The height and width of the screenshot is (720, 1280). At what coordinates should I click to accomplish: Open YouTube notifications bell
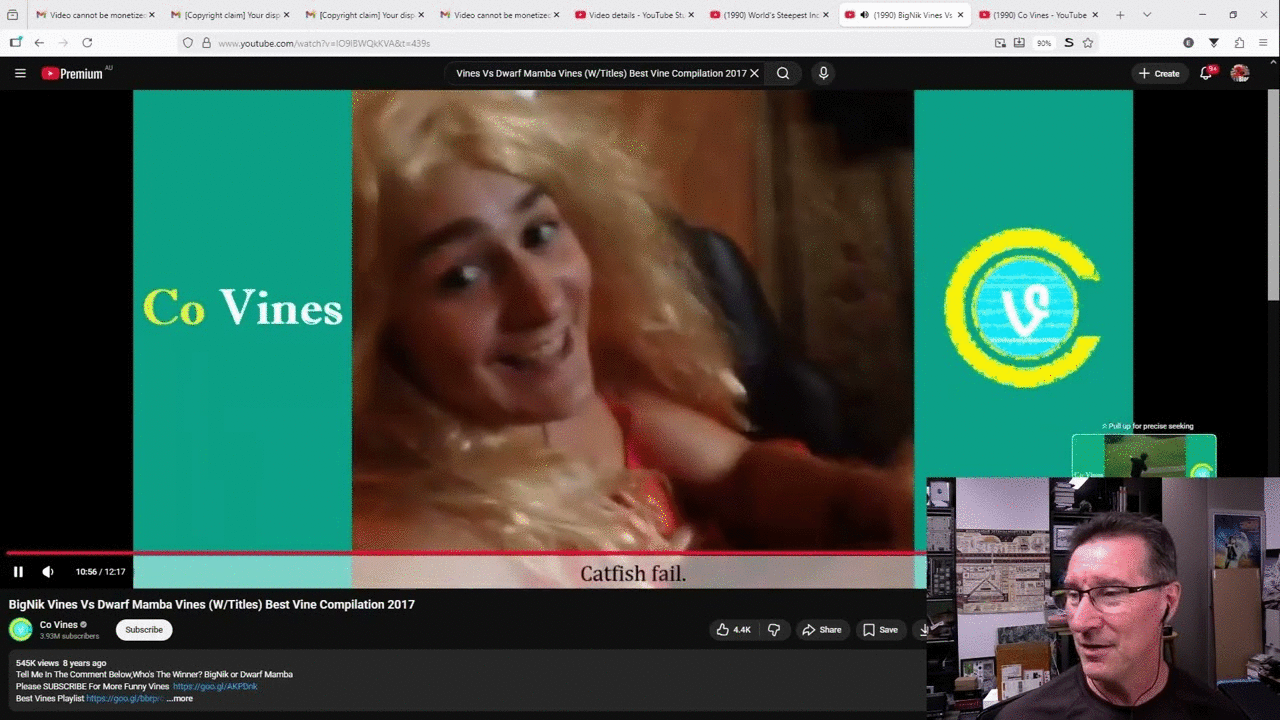click(x=1206, y=73)
